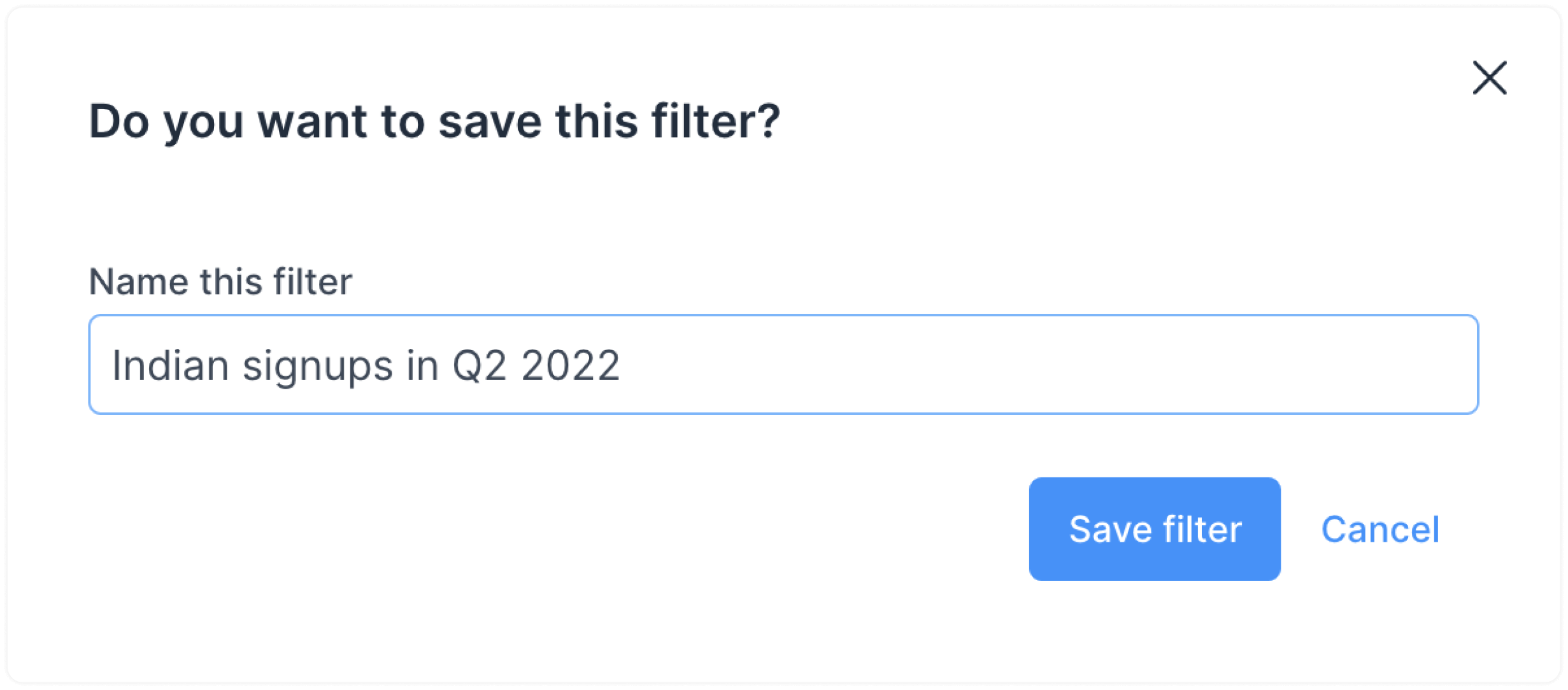1568x690 pixels.
Task: Click inside the filter name input box
Action: click(783, 364)
